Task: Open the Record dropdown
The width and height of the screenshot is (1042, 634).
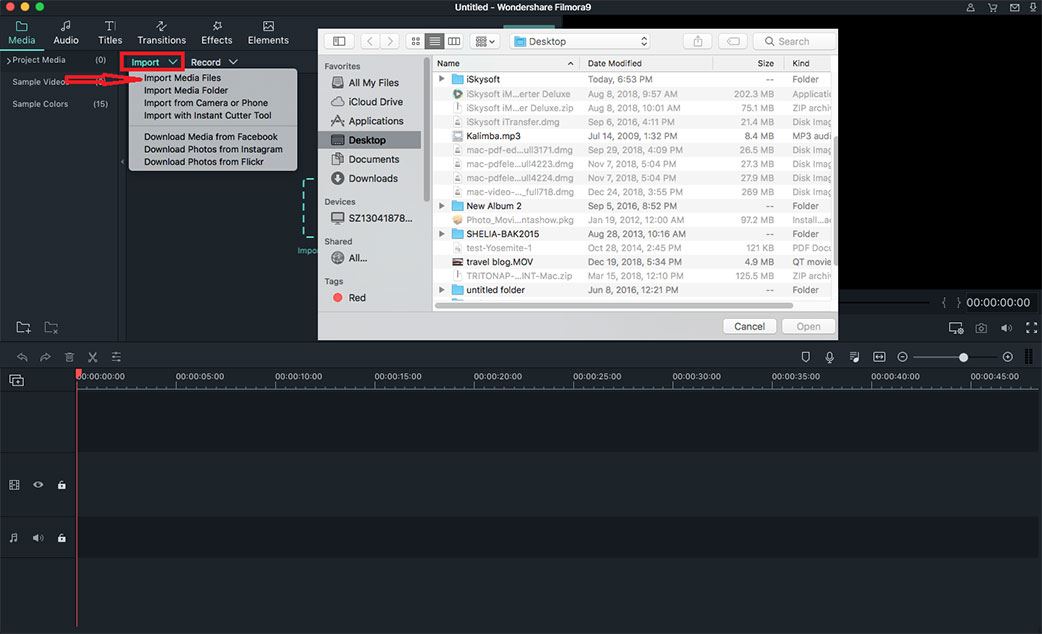Action: 213,62
